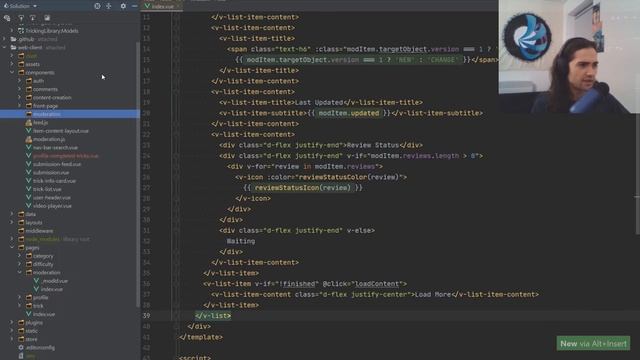Expand the store folder
Viewport: 640px width, 360px height.
point(12,339)
